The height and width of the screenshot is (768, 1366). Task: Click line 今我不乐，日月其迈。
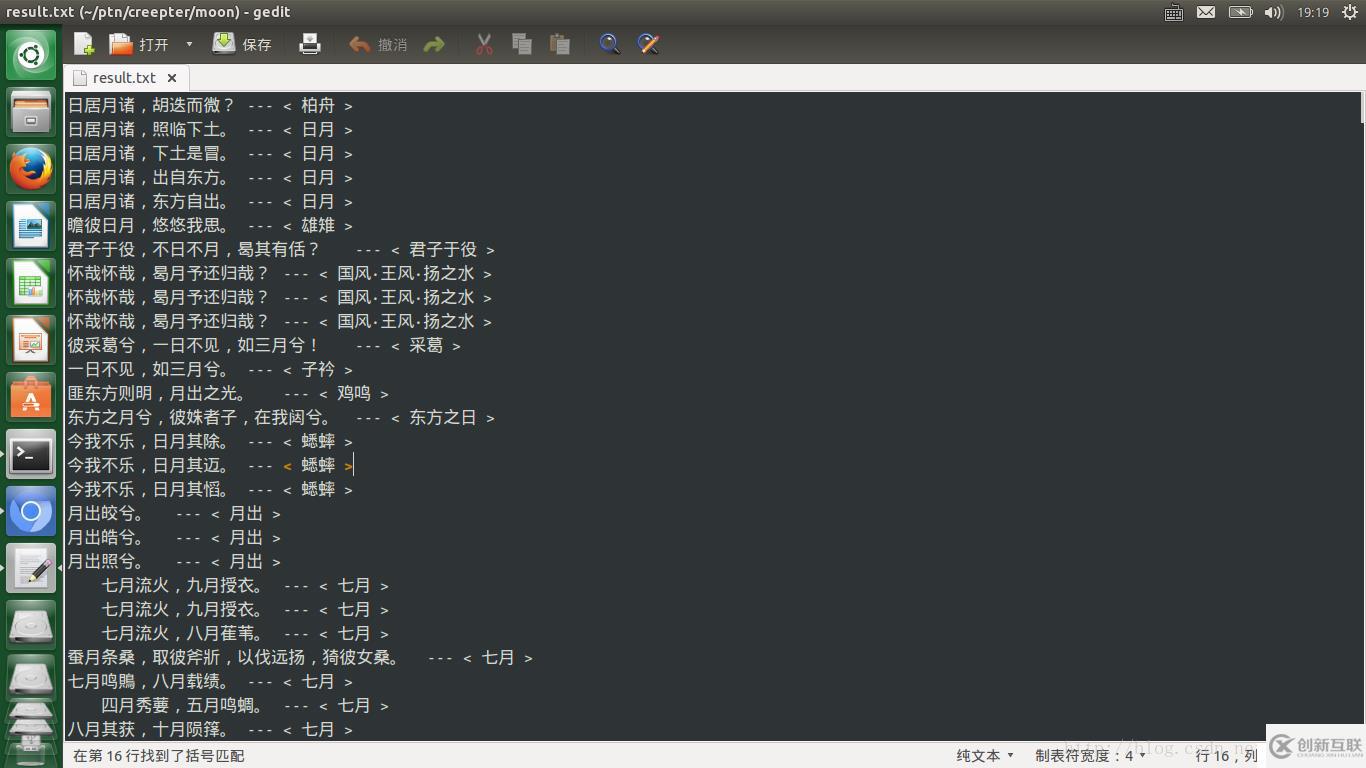coord(210,465)
